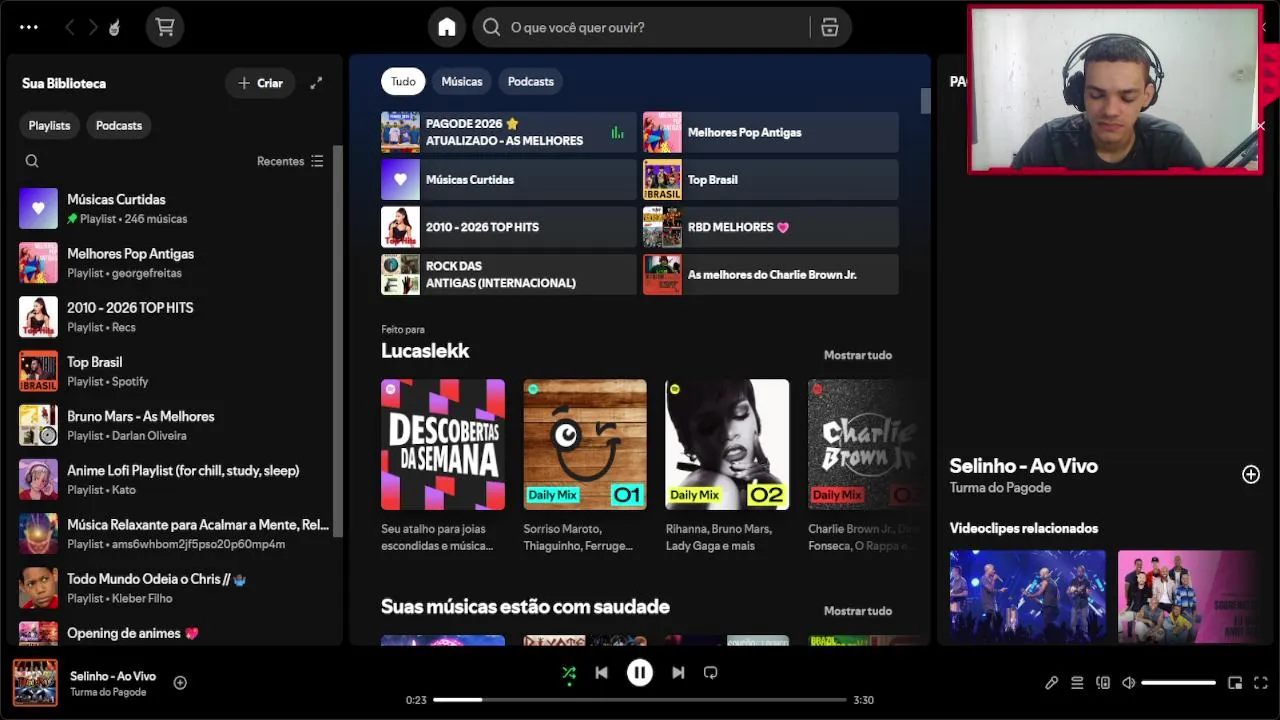Open the shopping cart button
This screenshot has width=1280, height=720.
click(165, 27)
